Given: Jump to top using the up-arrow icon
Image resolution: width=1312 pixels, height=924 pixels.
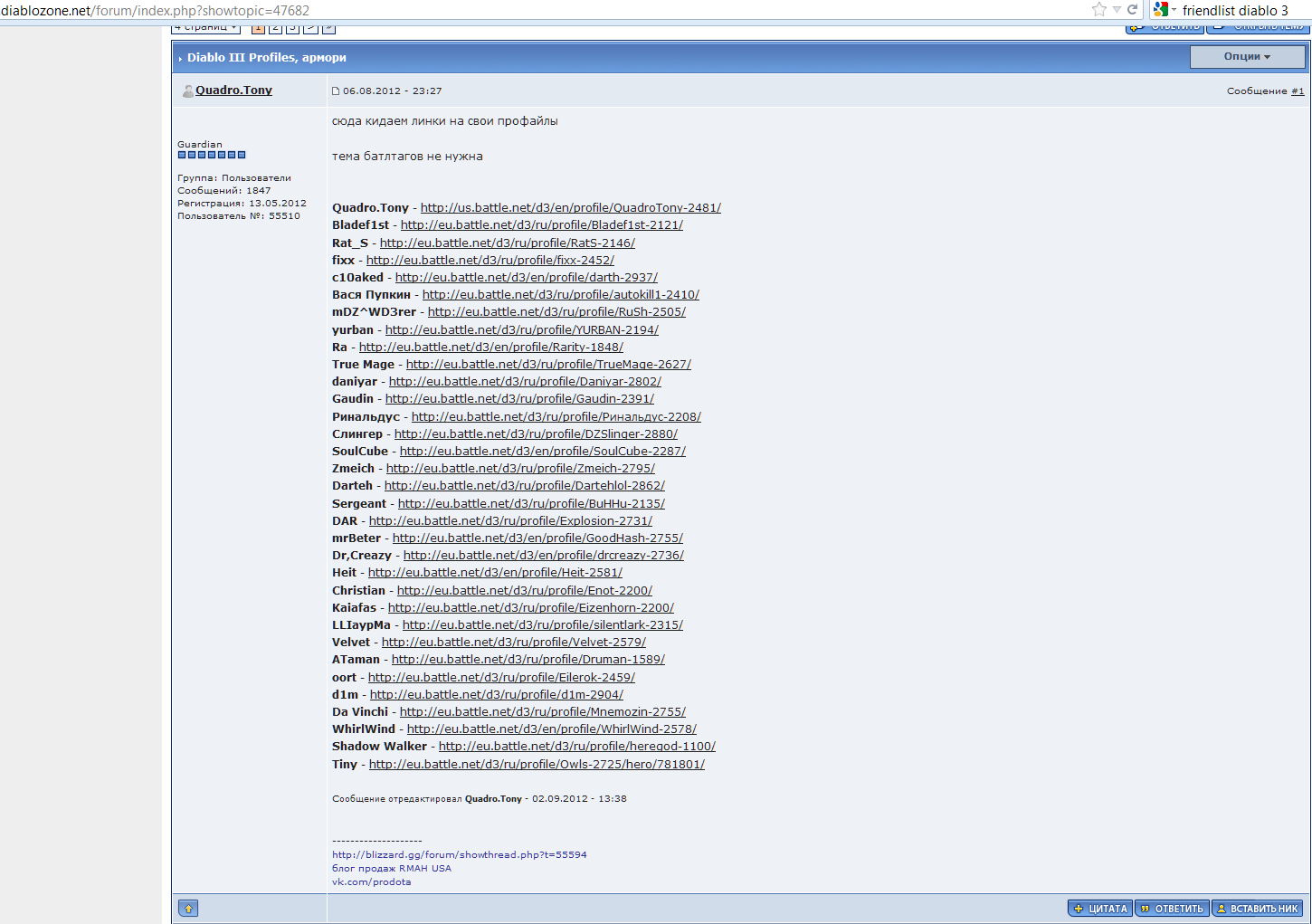Looking at the screenshot, I should click(187, 908).
